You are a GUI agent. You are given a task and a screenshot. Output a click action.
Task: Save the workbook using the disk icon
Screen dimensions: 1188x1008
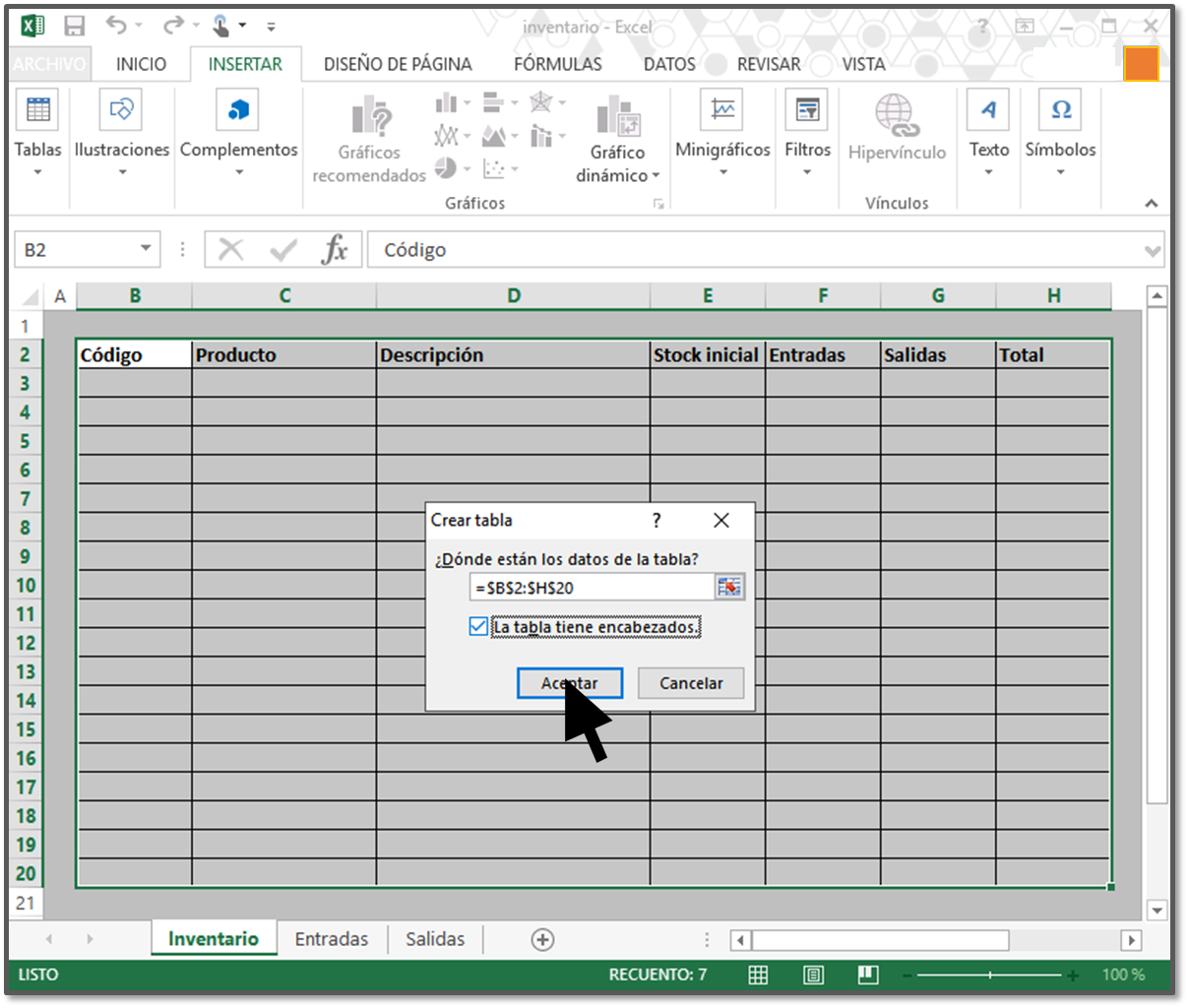pos(74,27)
